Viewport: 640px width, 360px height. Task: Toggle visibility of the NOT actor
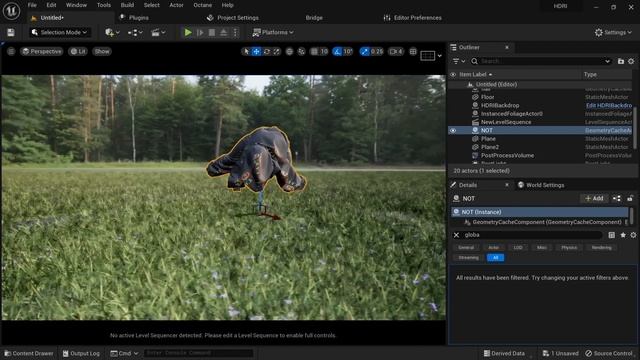pos(453,131)
